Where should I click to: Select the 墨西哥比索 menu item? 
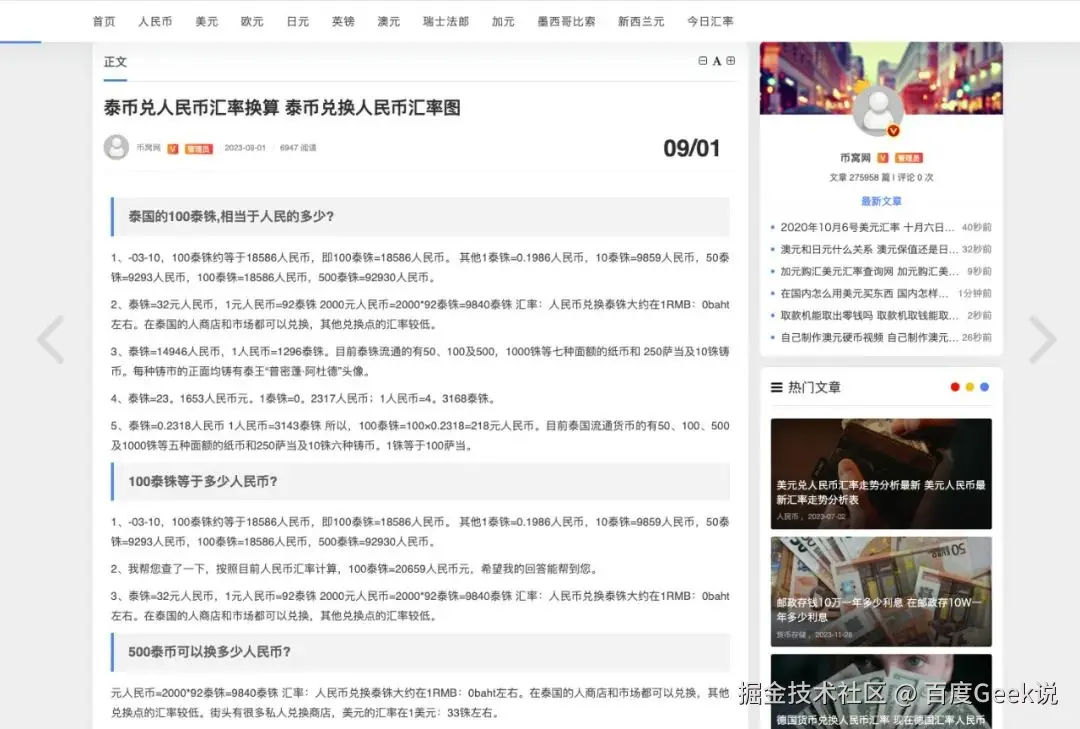tap(566, 20)
